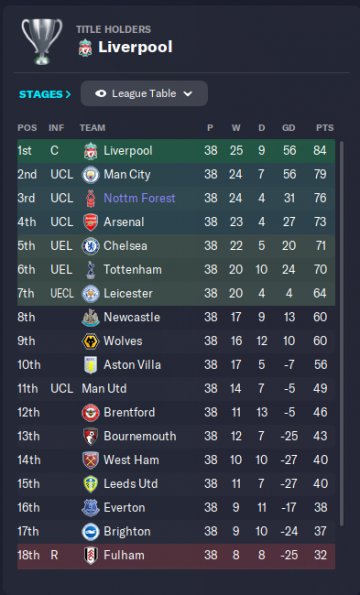Click the Tottenham club badge
The image size is (360, 595).
click(90, 269)
